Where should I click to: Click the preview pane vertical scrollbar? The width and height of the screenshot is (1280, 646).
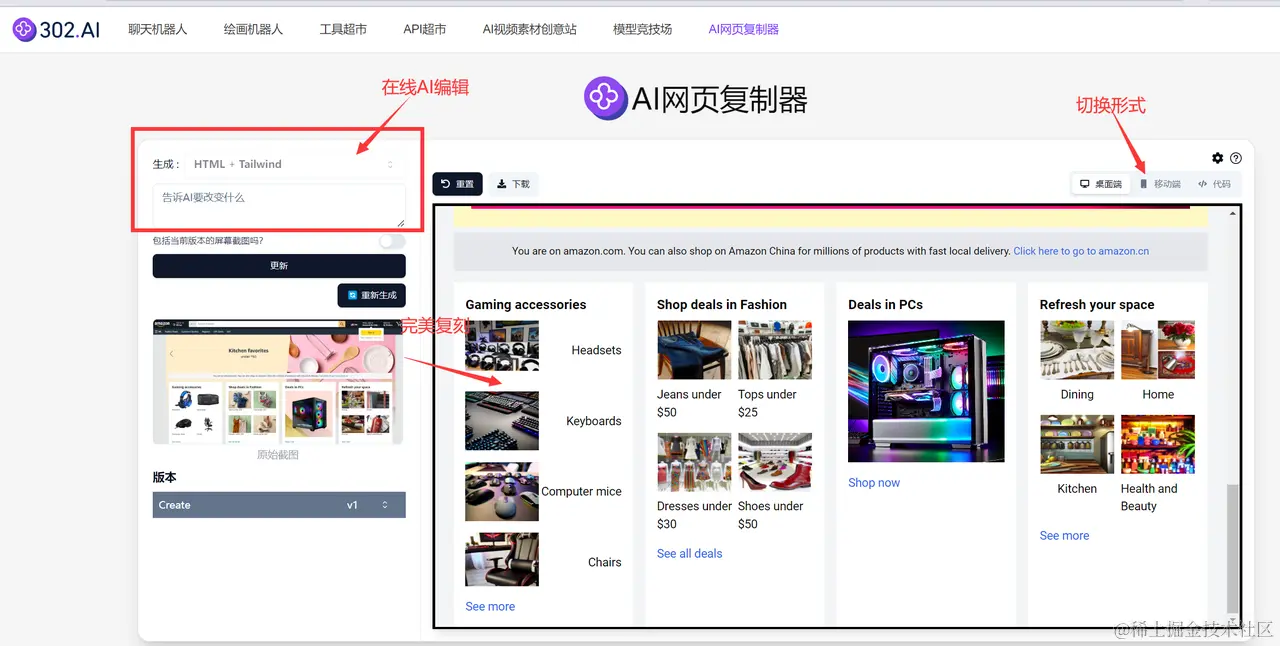(1233, 549)
